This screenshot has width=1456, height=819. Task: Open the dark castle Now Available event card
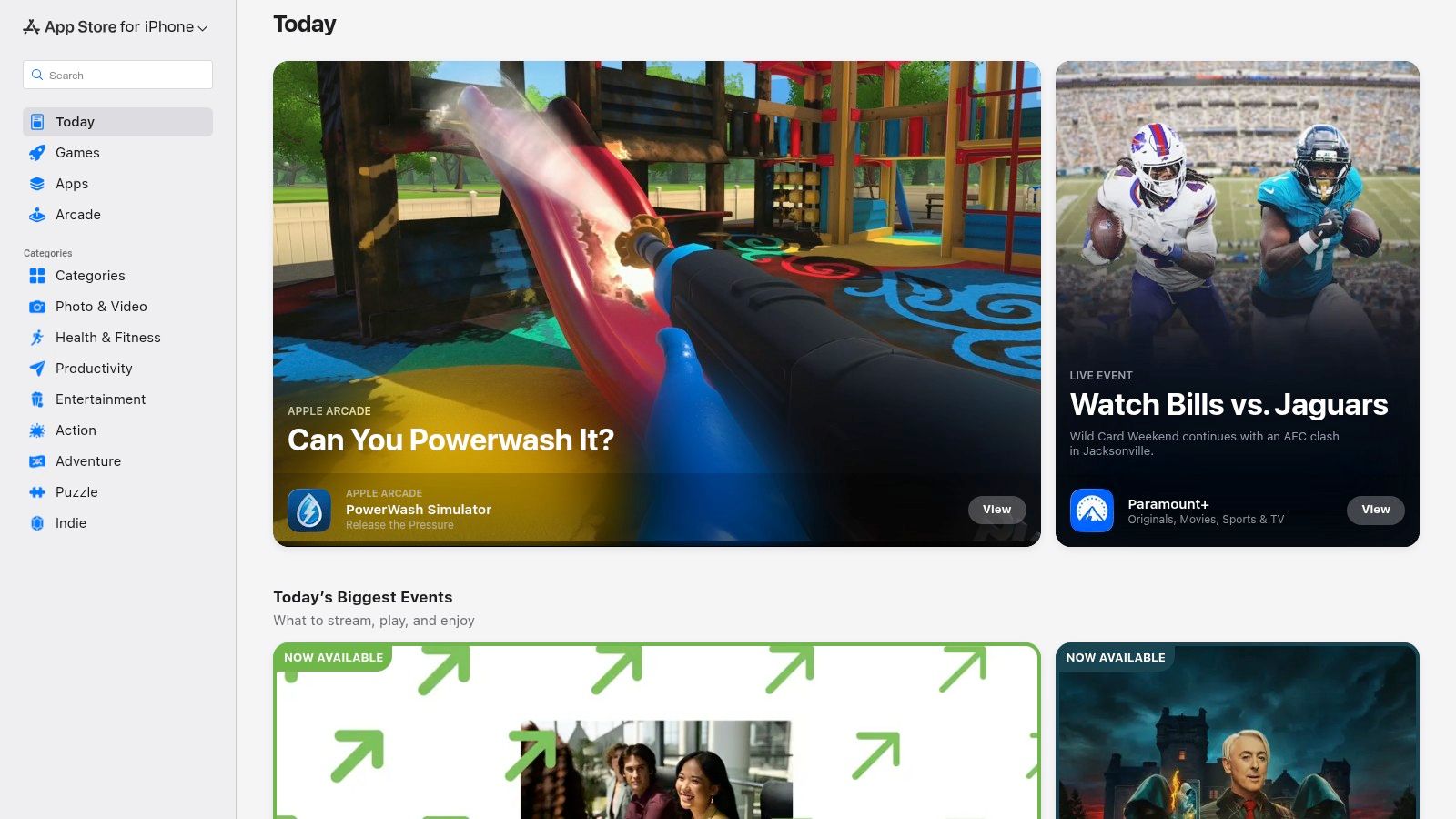[x=1238, y=731]
